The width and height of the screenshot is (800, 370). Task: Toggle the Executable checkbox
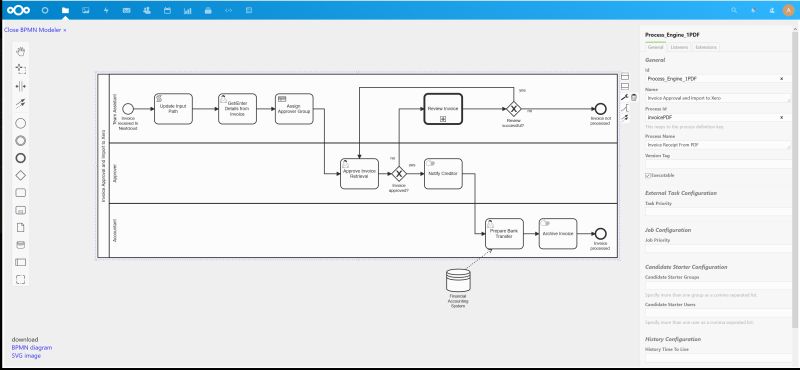pos(648,175)
